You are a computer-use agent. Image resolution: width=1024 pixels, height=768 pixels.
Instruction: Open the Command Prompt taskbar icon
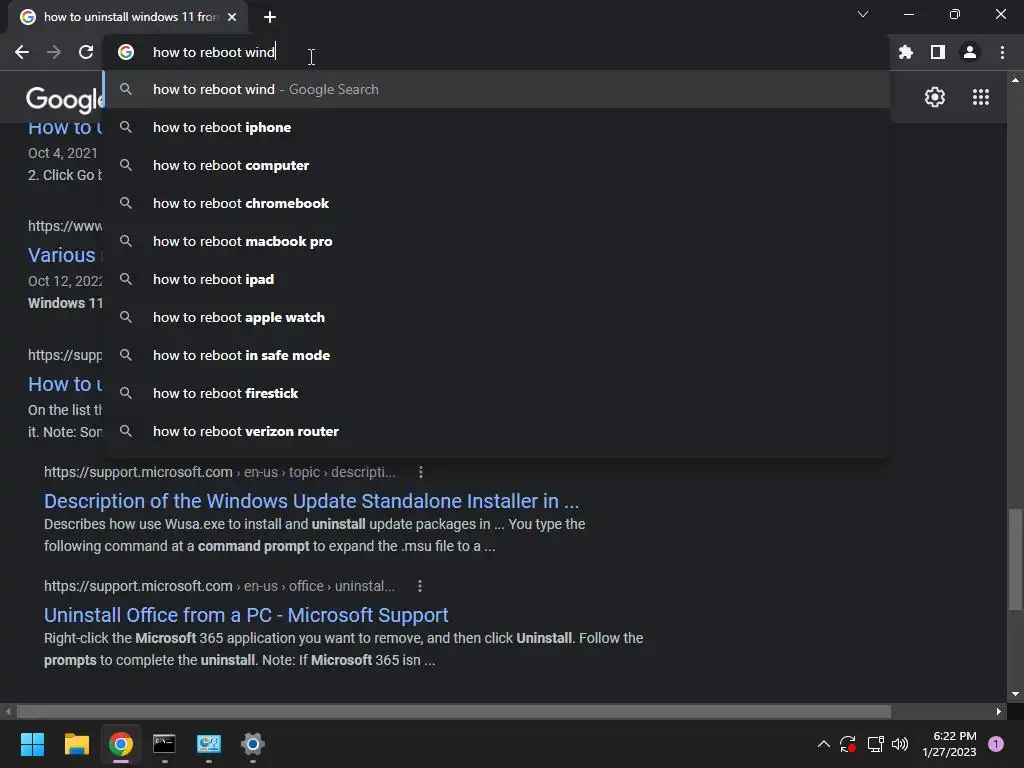tap(164, 744)
